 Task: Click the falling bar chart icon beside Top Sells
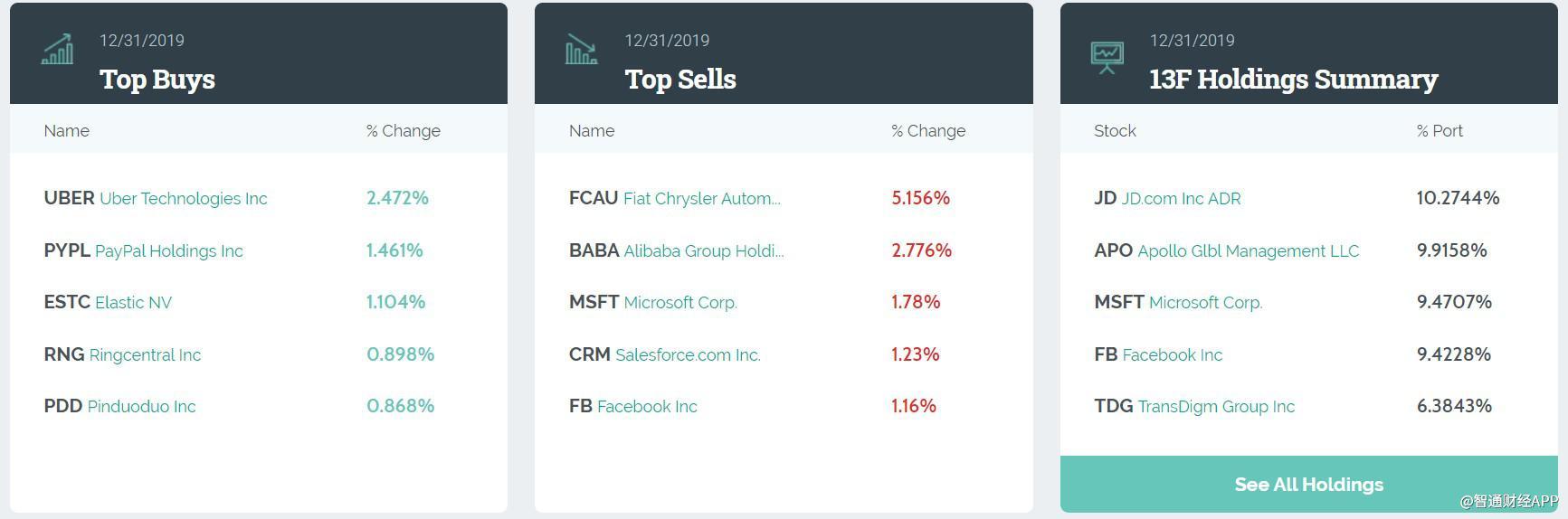point(582,51)
